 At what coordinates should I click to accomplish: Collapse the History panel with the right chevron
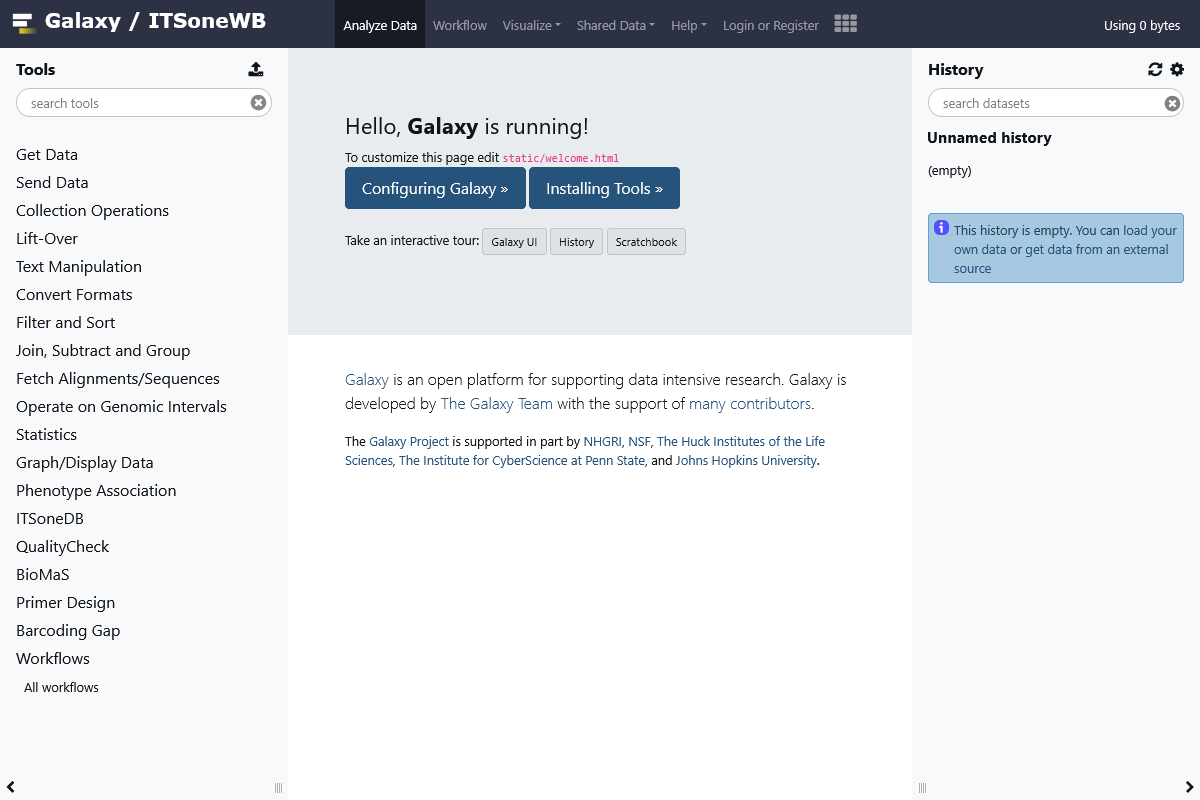pyautogui.click(x=1190, y=787)
